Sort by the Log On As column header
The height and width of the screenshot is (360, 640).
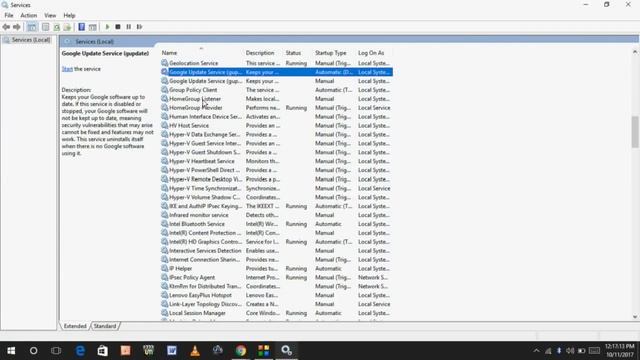[371, 53]
